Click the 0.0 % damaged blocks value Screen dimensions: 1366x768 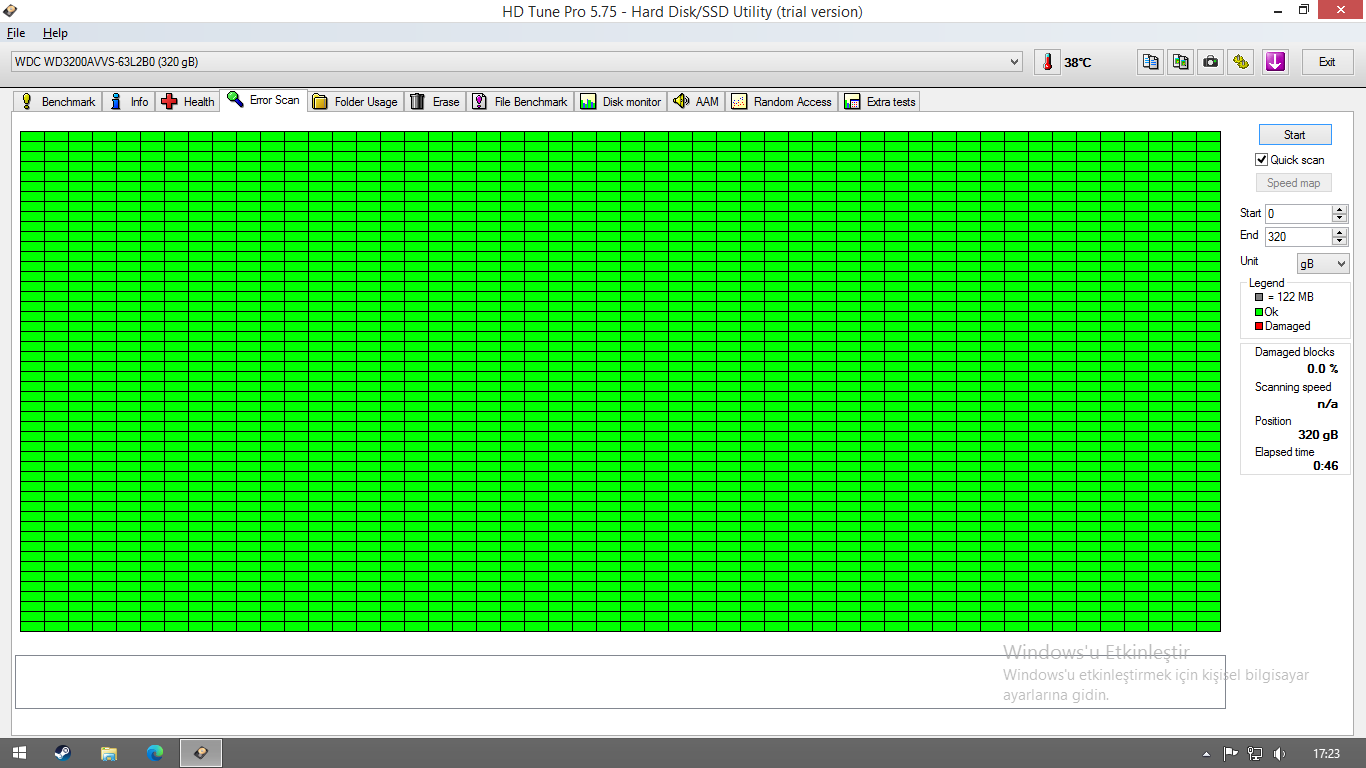pos(1322,369)
